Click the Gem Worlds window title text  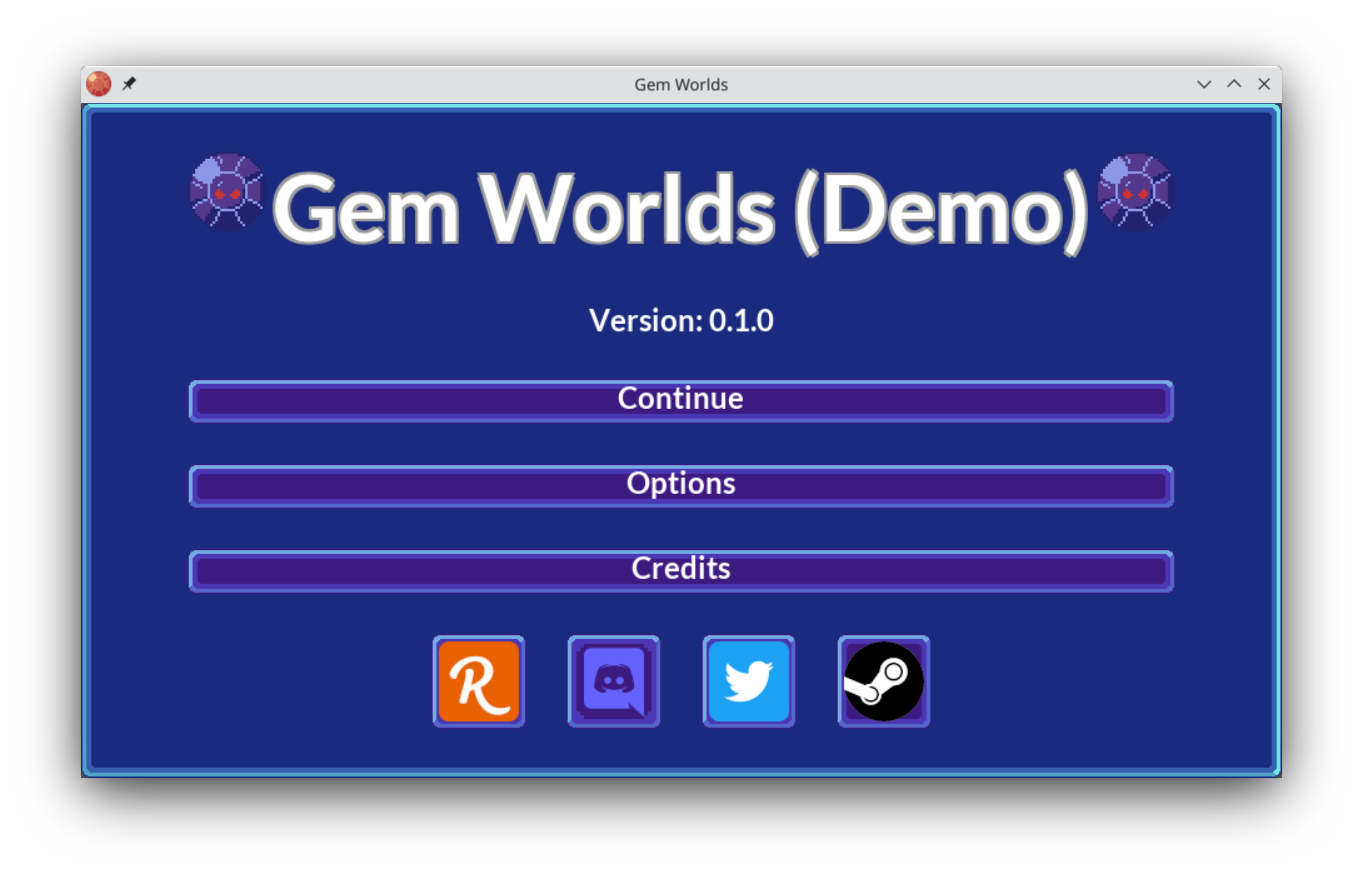click(x=681, y=85)
